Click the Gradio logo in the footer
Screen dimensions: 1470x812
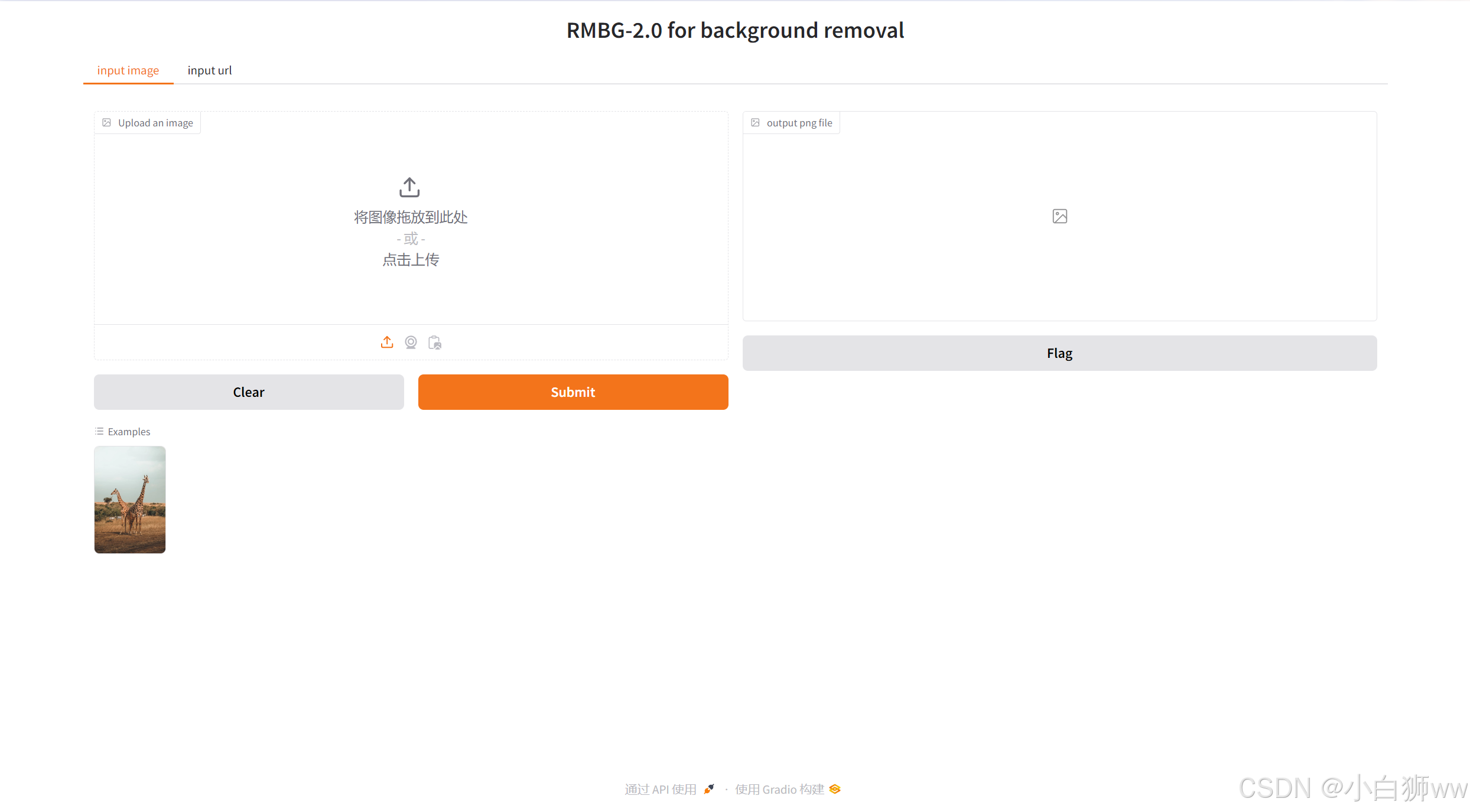pos(835,789)
